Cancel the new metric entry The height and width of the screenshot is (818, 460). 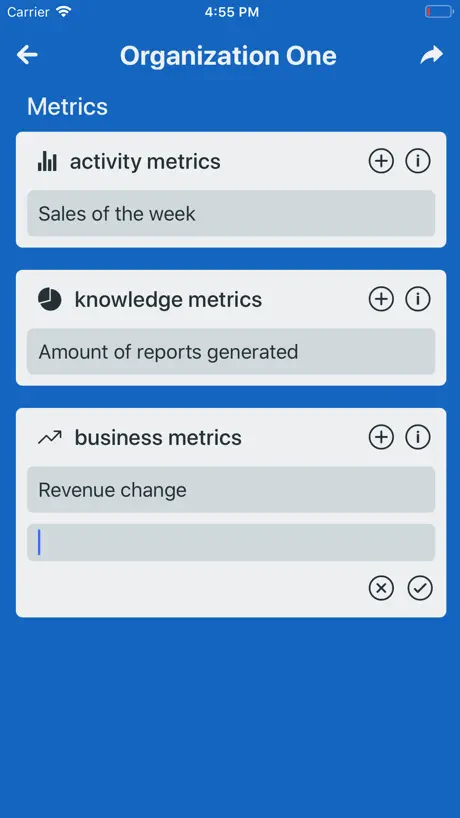[381, 588]
